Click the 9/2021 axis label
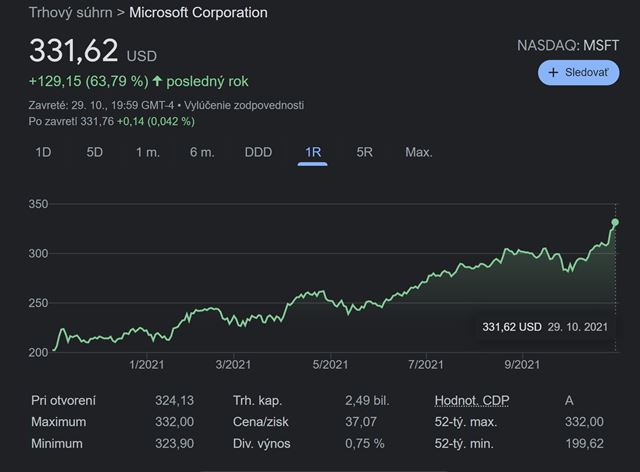The image size is (640, 472). 522,365
